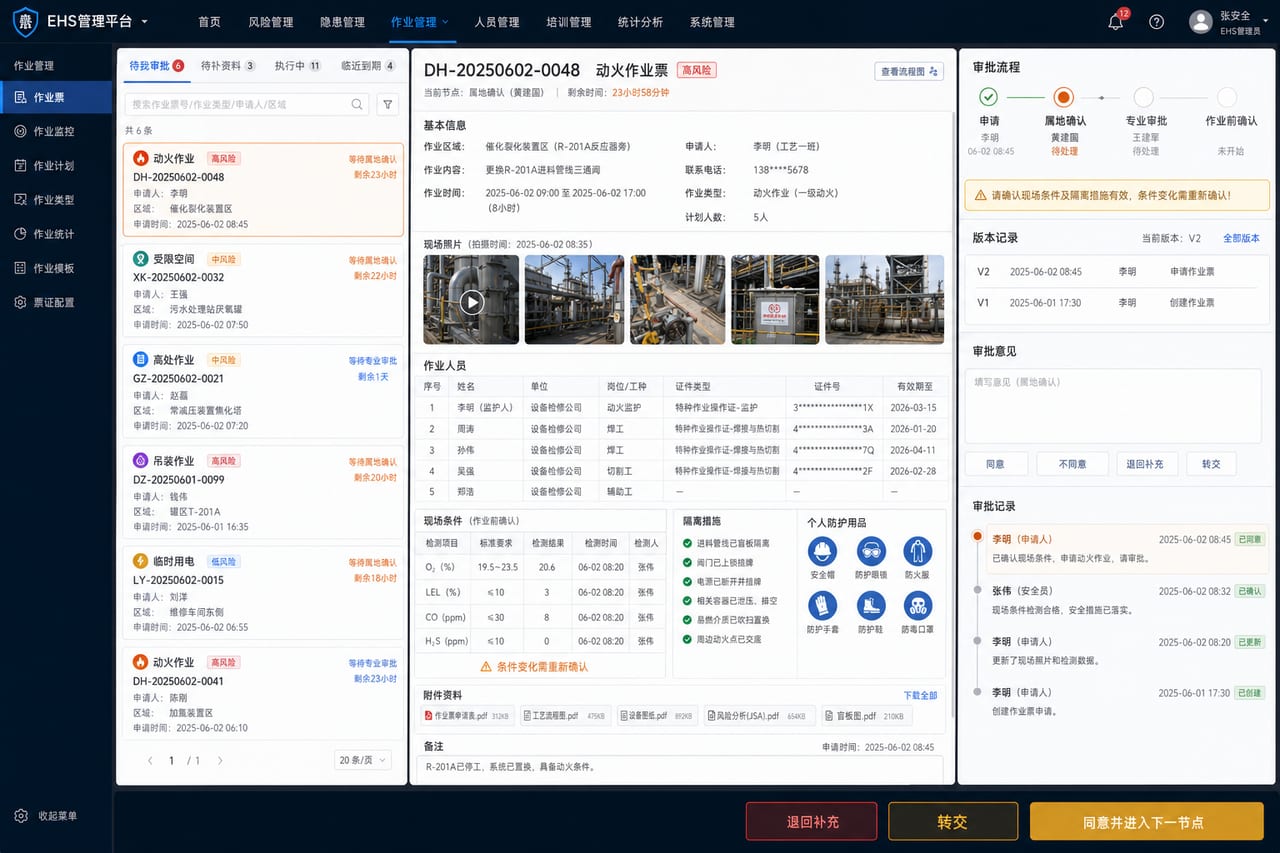Viewport: 1280px width, 853px height.
Task: Open 工艺流程图.pdf attachment
Action: tap(565, 716)
